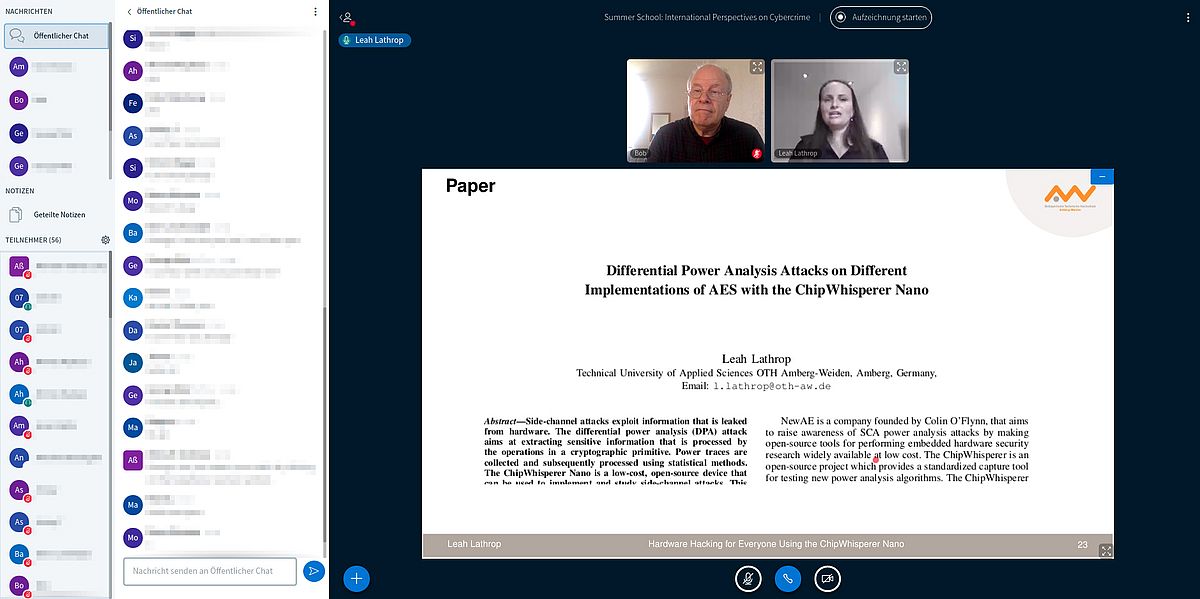Open the Leah Lathrop webcam name dropdown

pos(798,153)
